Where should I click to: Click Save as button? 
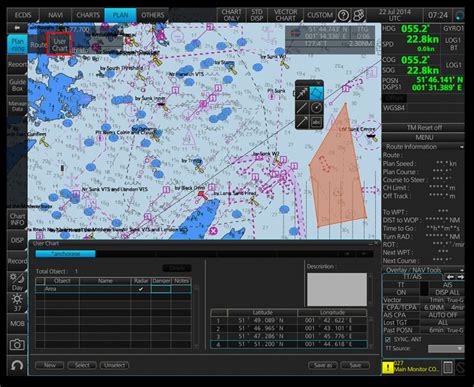point(323,365)
